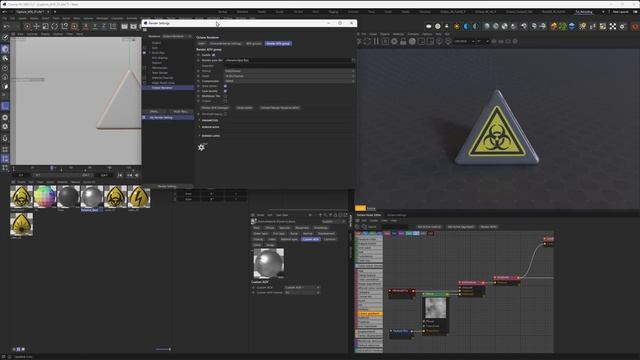Select the Move tool in top toolbar
Screen dimensions: 640x360
pos(36,26)
